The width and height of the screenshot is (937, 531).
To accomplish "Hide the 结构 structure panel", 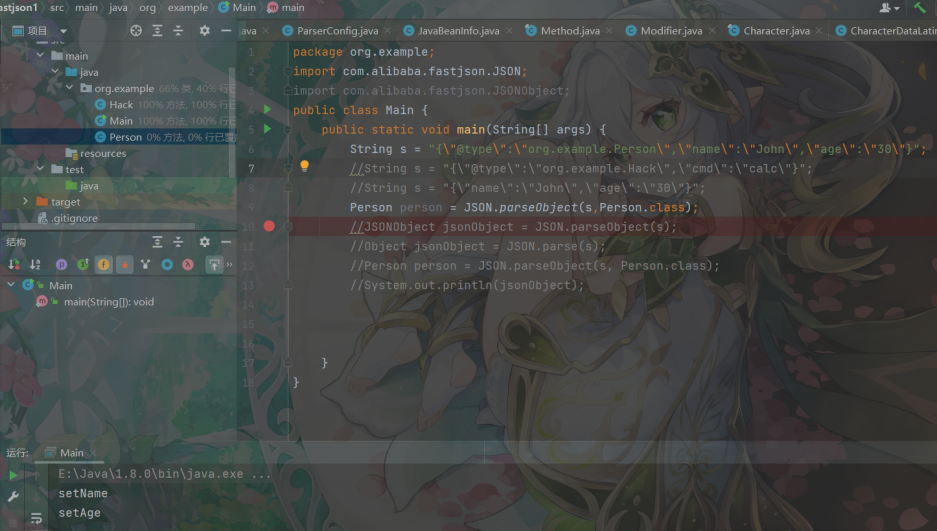I will coord(226,242).
